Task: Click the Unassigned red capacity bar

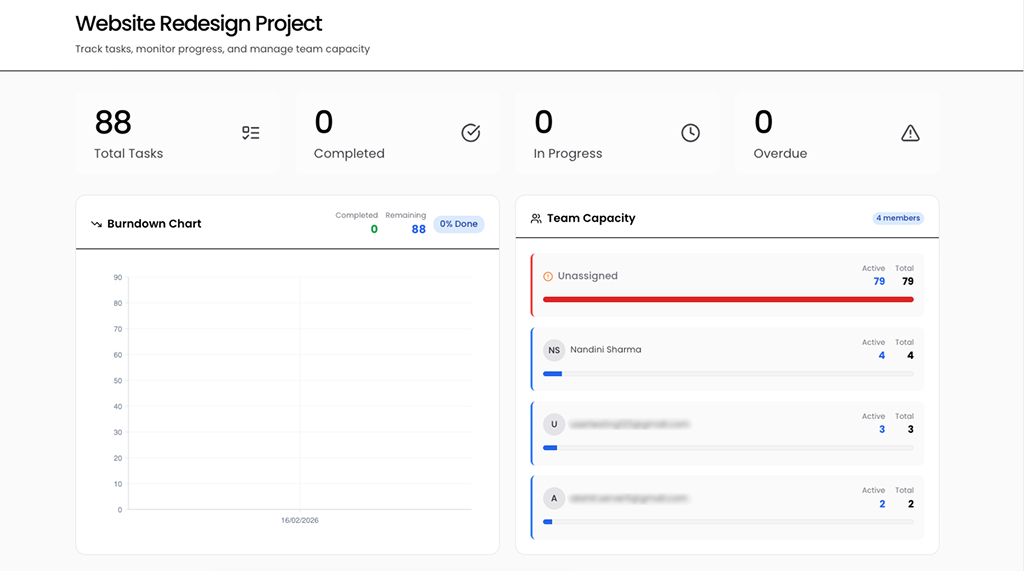Action: (x=728, y=299)
